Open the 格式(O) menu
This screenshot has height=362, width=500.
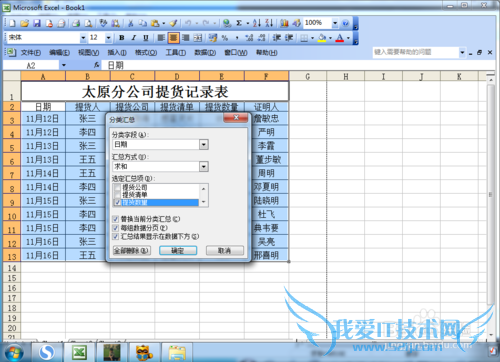tap(146, 53)
